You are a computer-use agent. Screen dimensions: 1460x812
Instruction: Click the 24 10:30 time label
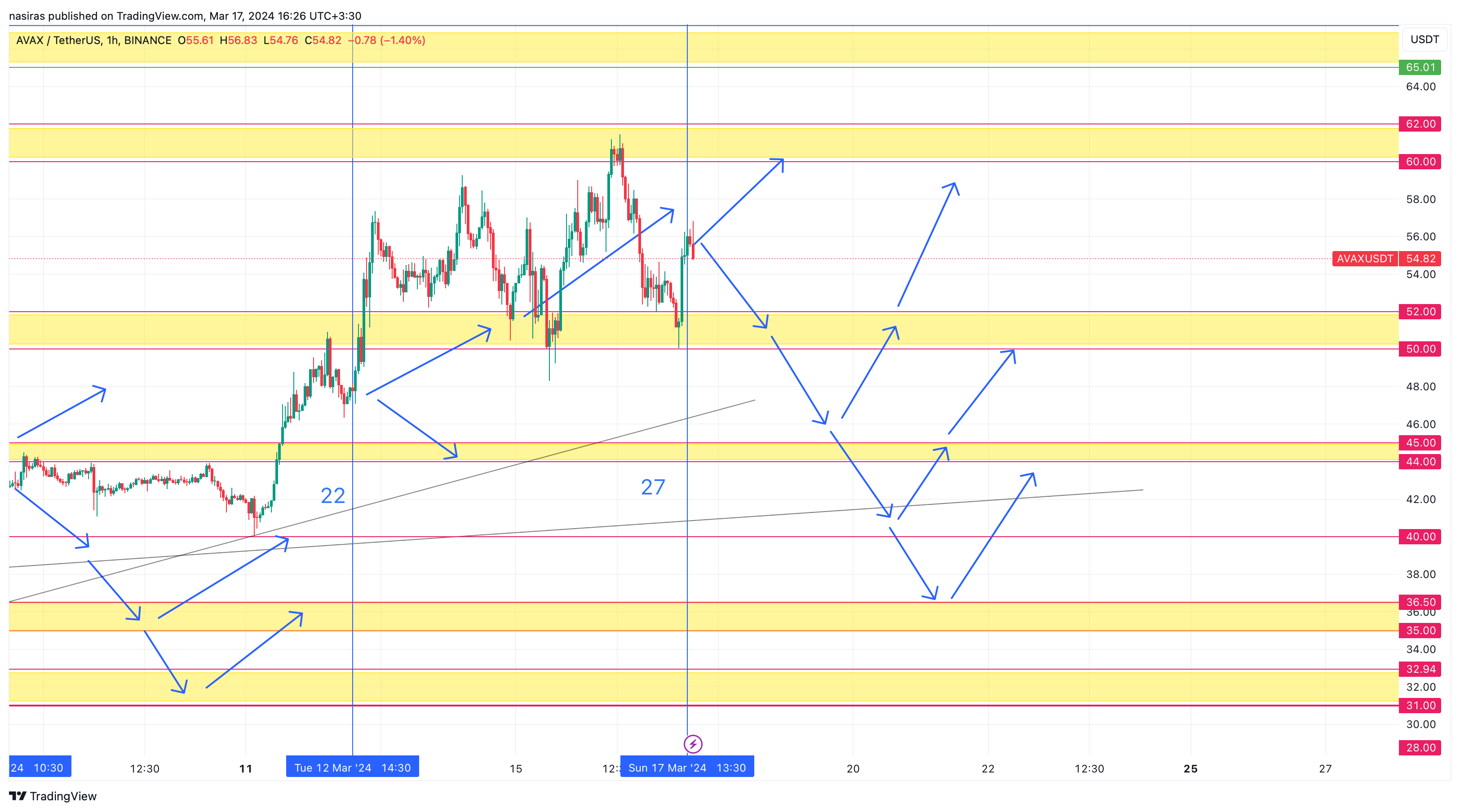40,767
